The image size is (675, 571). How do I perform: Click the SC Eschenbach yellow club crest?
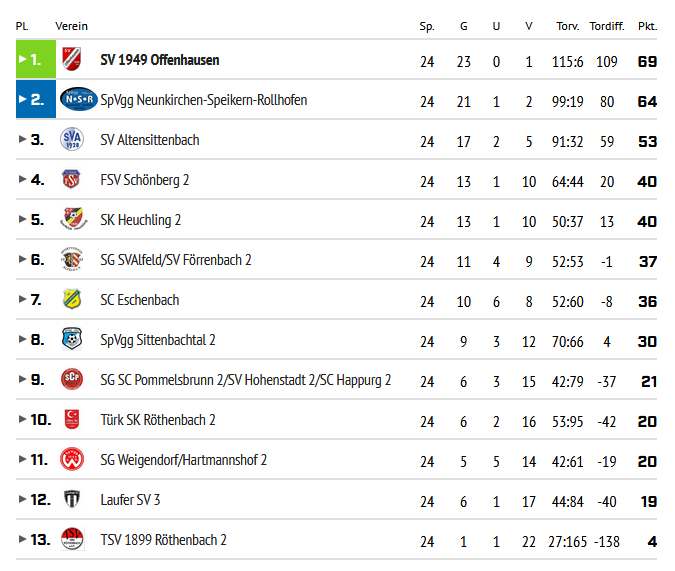click(71, 300)
